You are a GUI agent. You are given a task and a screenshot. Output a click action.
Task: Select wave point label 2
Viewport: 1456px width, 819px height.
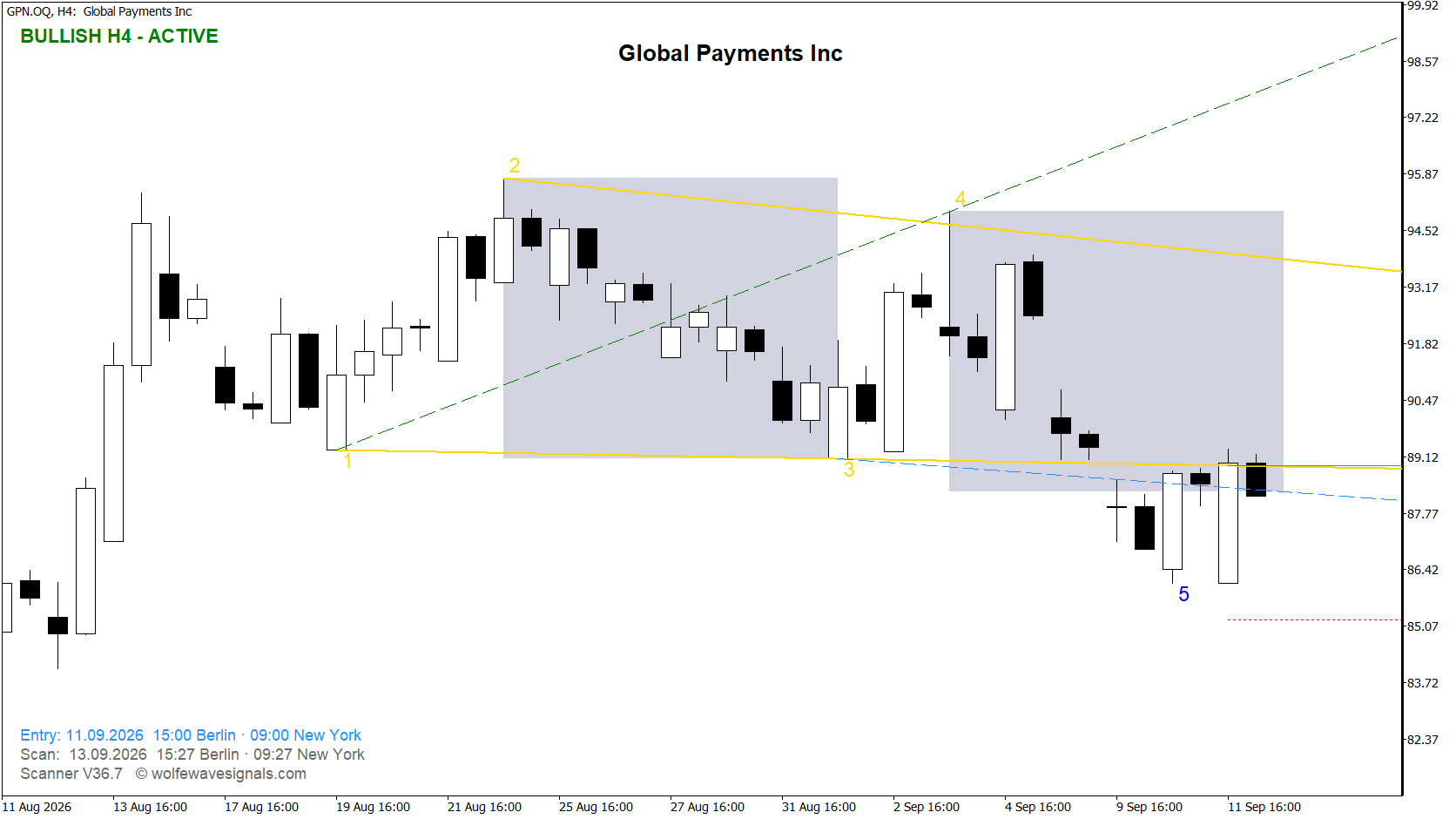click(515, 166)
